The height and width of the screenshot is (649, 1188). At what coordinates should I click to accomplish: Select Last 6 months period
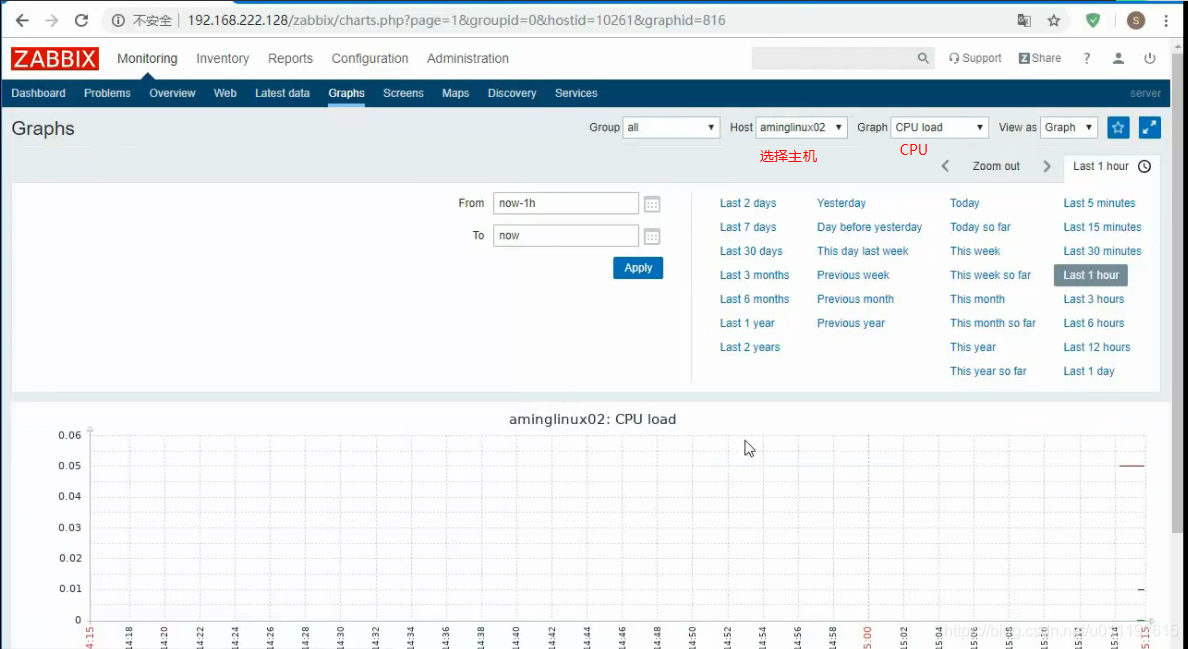coord(755,299)
